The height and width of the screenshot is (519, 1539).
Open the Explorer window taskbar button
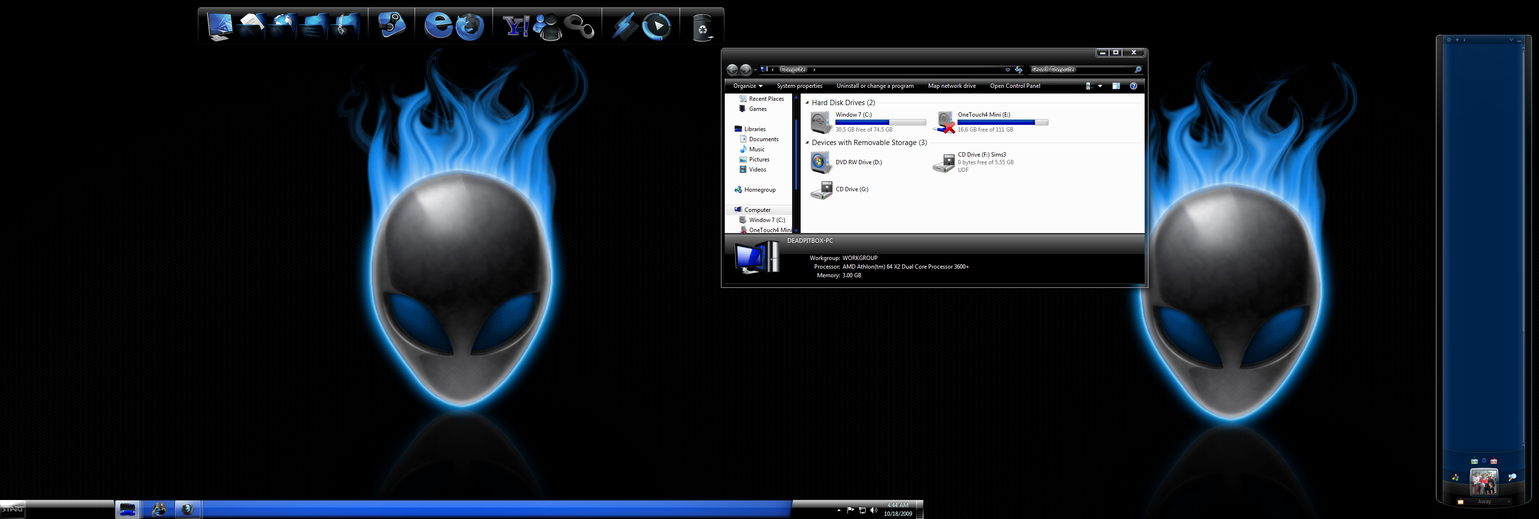[128, 509]
